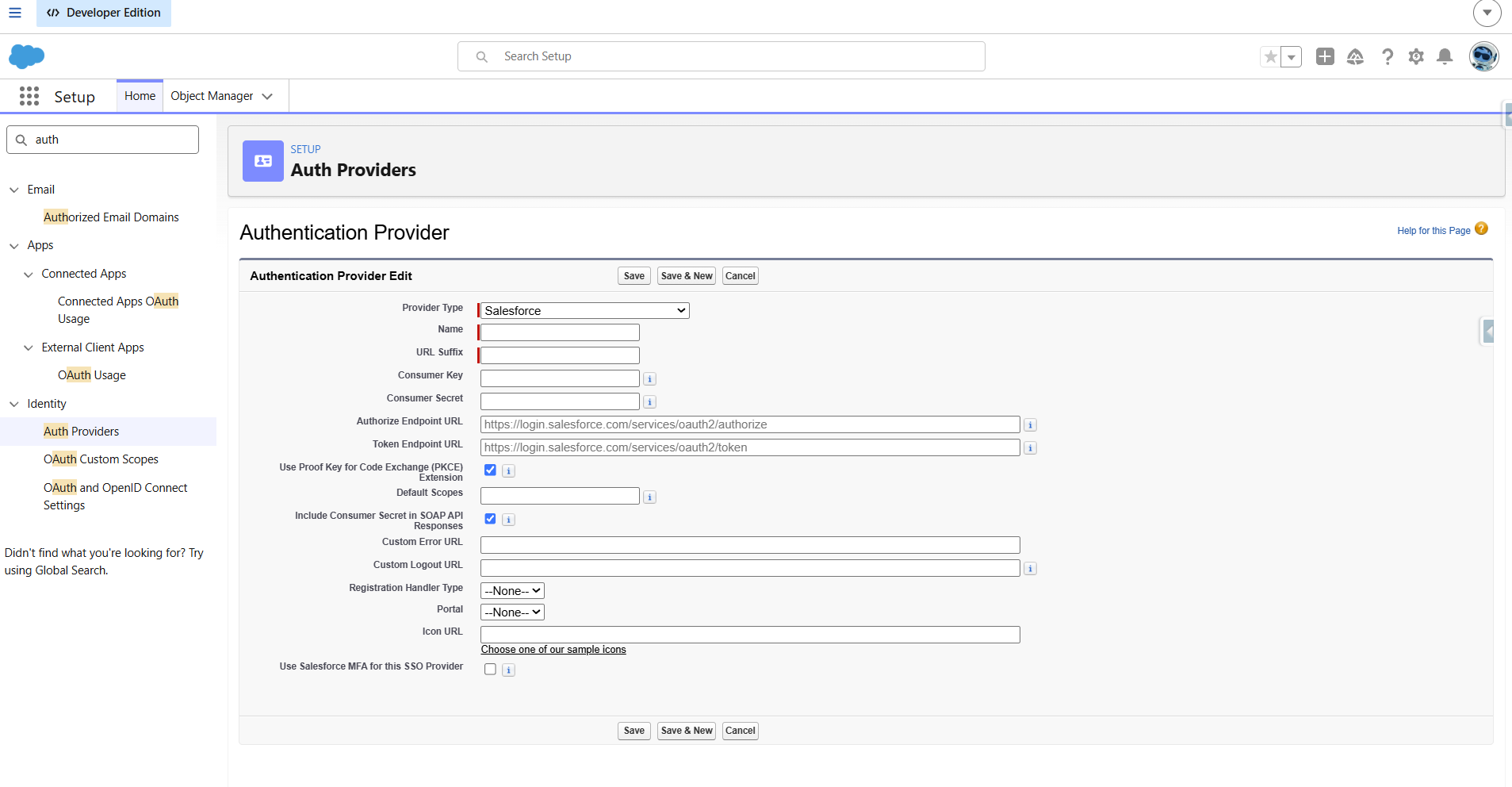Focus the Search Setup field
Image resolution: width=1512 pixels, height=787 pixels.
(x=722, y=56)
